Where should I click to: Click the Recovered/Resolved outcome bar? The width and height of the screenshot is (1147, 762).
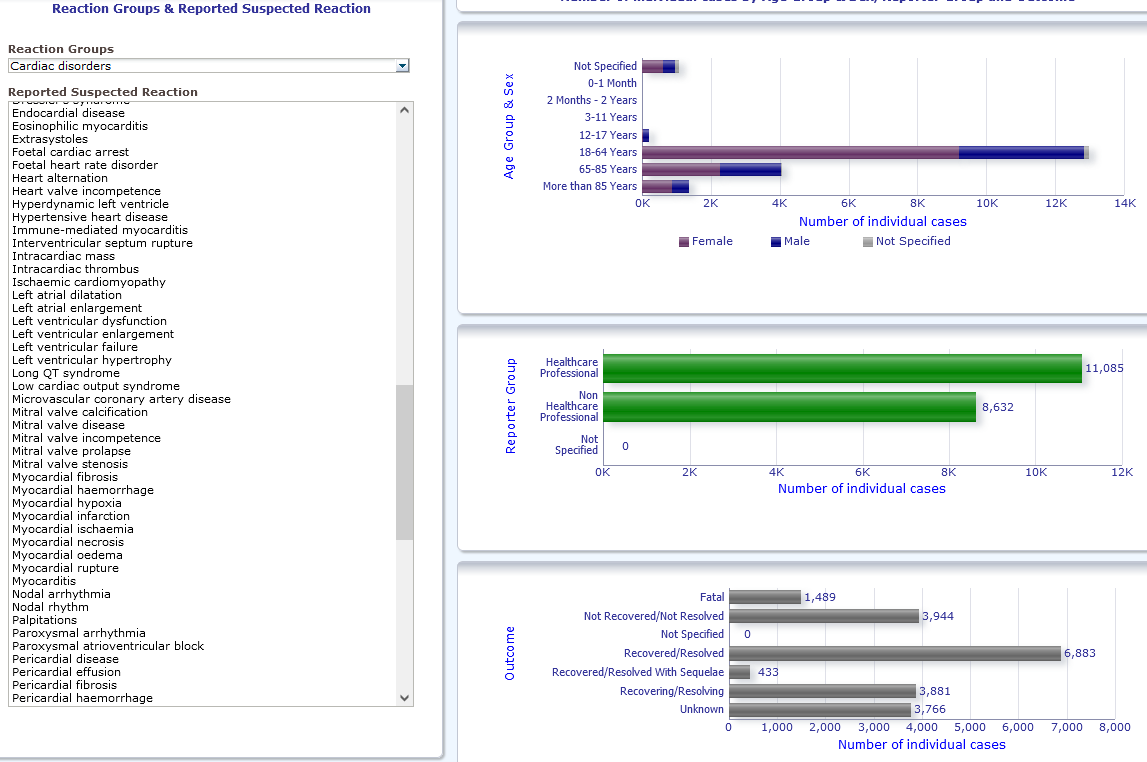[895, 654]
